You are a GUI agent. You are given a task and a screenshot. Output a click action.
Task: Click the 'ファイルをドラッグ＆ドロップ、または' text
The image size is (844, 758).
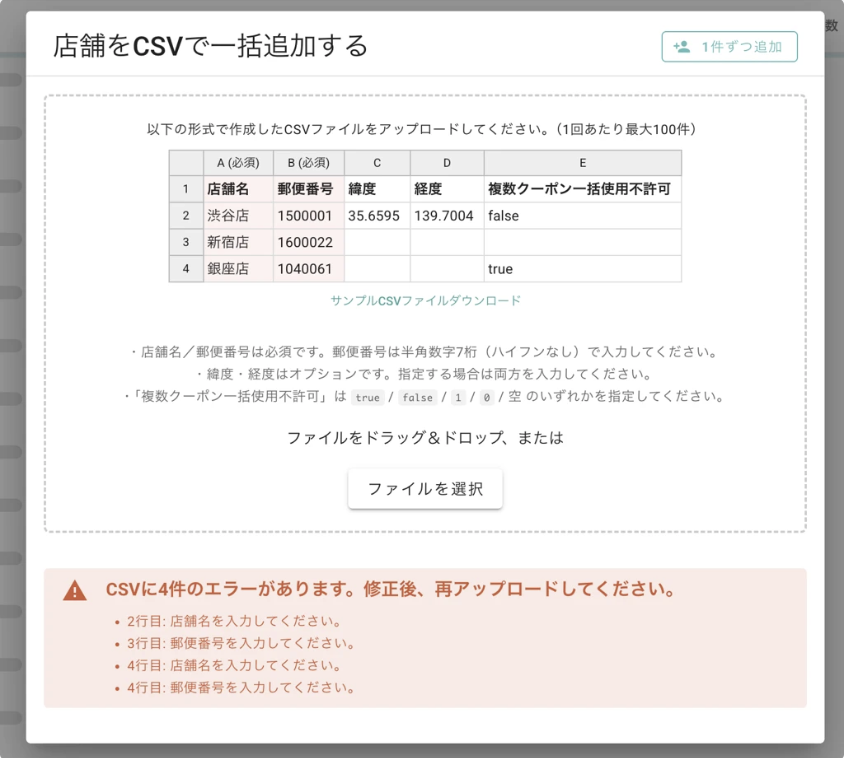[x=425, y=438]
